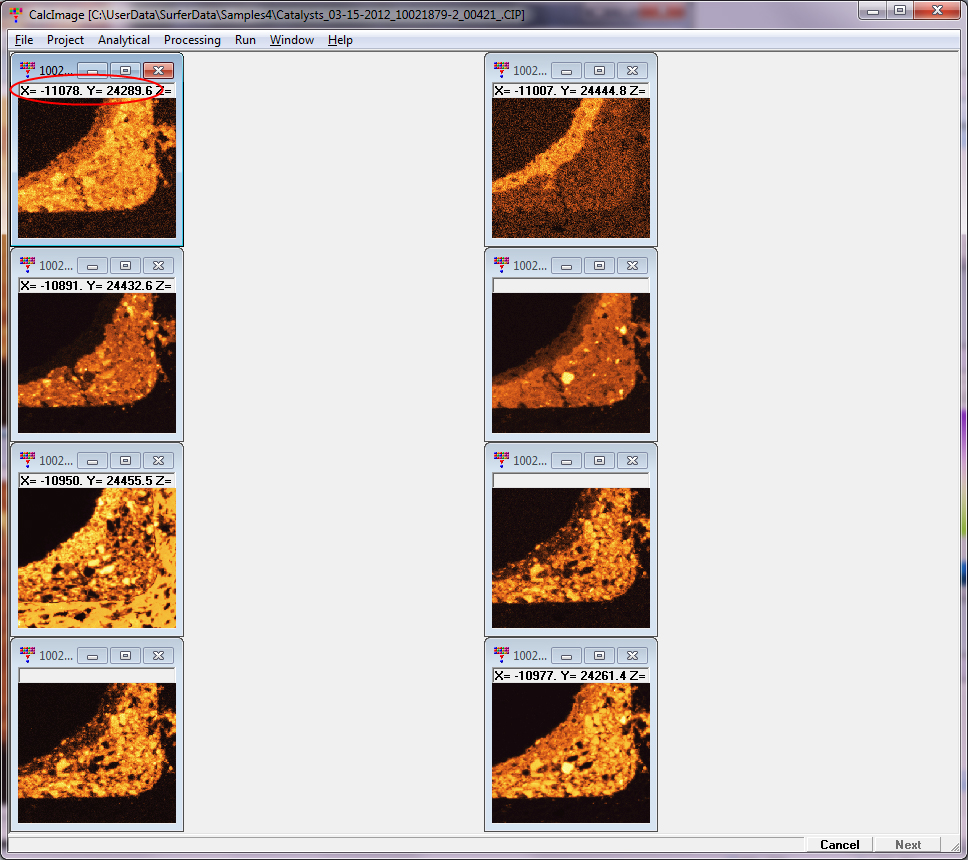Image resolution: width=968 pixels, height=860 pixels.
Task: Open the Run menu
Action: (x=245, y=40)
